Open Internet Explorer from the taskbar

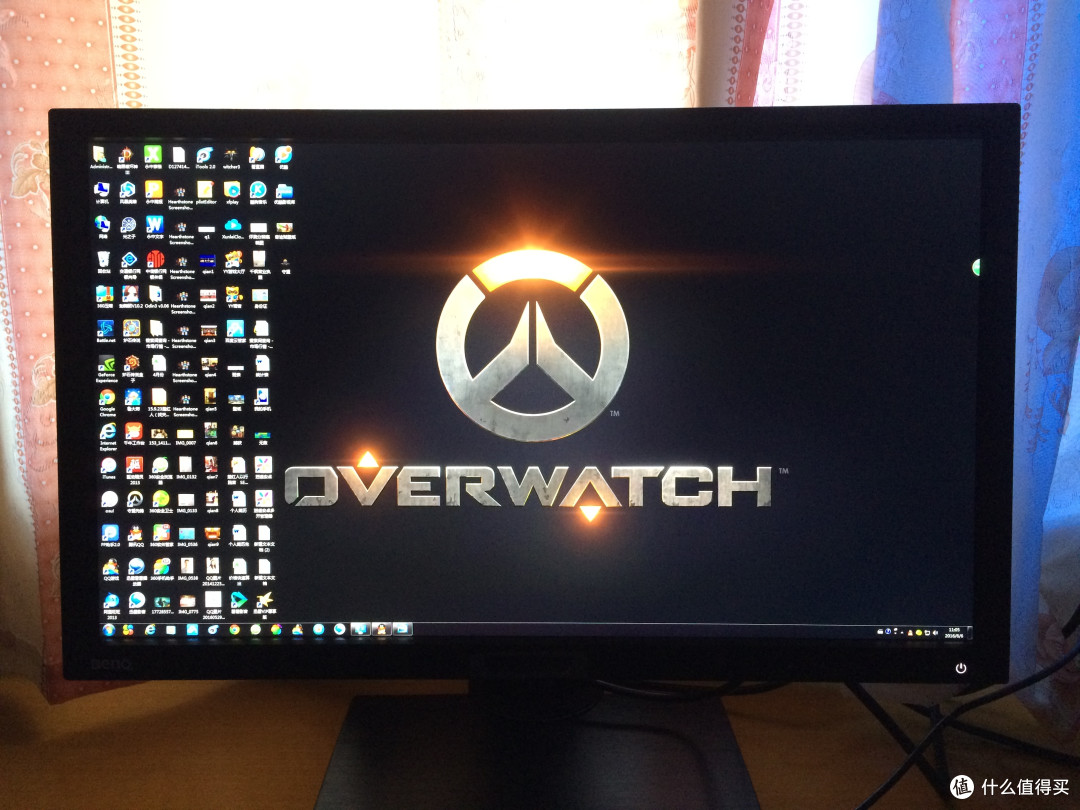tap(149, 630)
